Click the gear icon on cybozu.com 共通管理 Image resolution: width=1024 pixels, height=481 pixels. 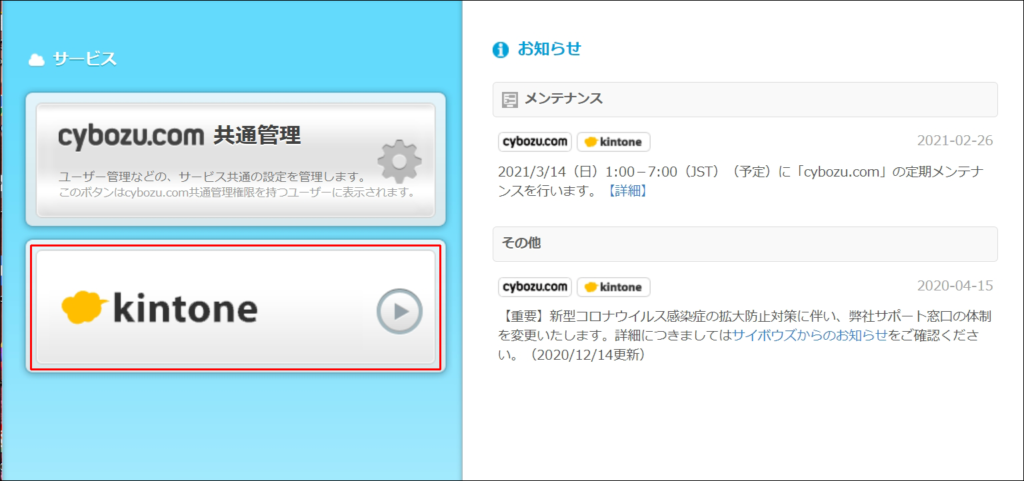(x=399, y=161)
